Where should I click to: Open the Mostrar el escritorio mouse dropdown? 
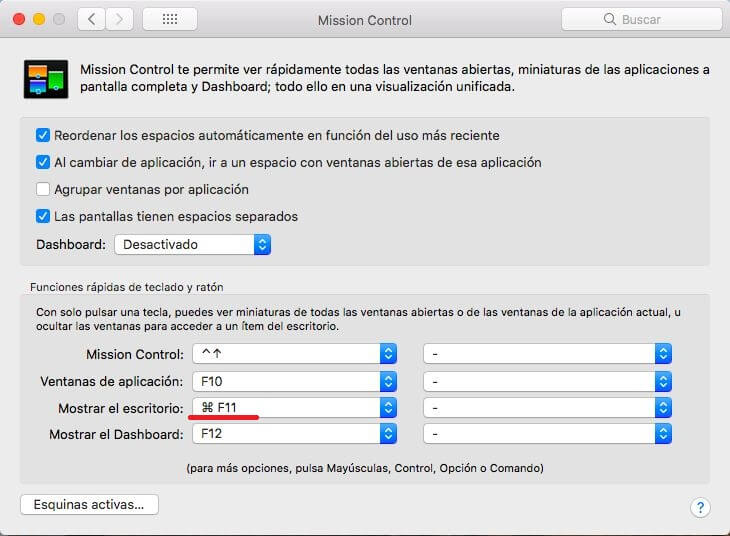[547, 408]
